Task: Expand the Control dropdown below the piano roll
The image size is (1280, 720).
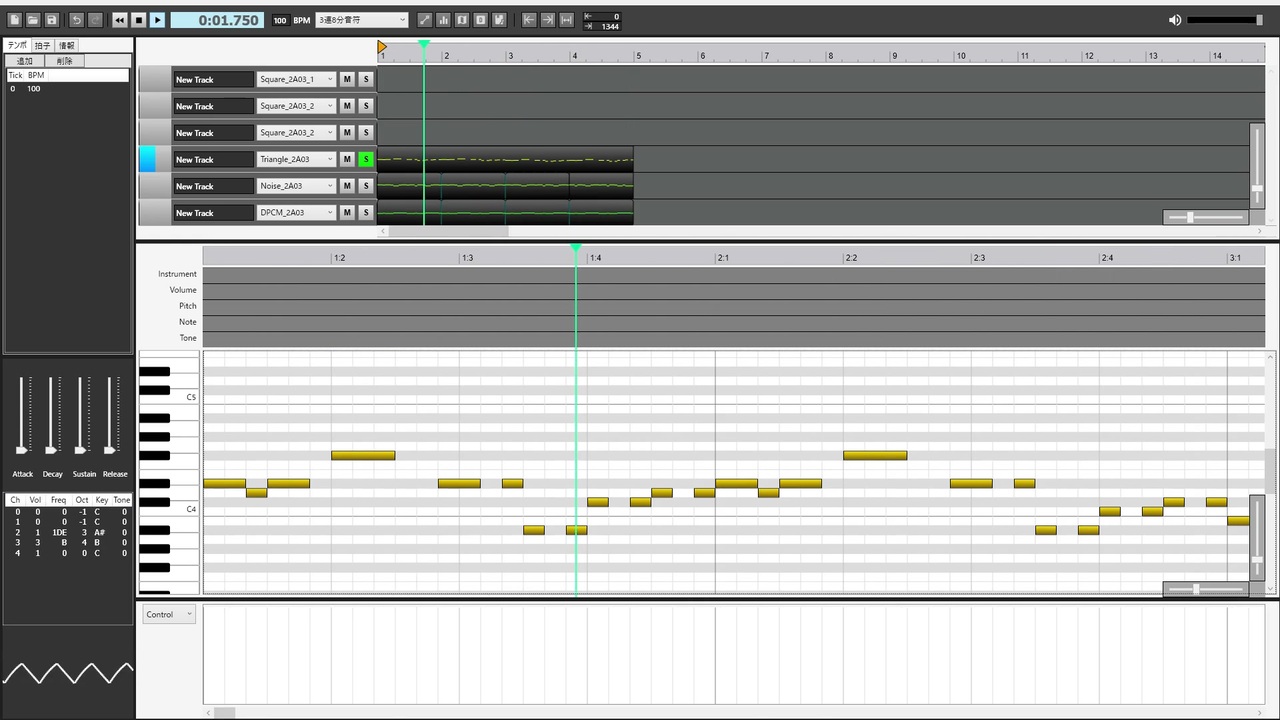Action: (x=168, y=614)
